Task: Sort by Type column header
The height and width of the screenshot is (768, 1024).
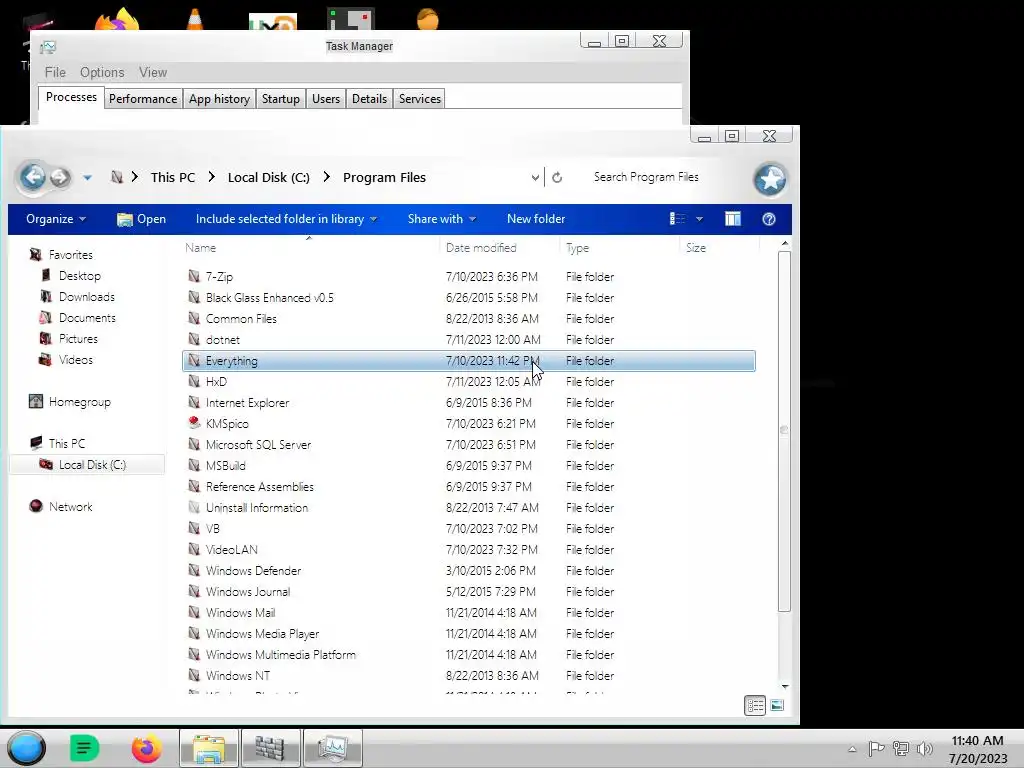Action: [577, 248]
